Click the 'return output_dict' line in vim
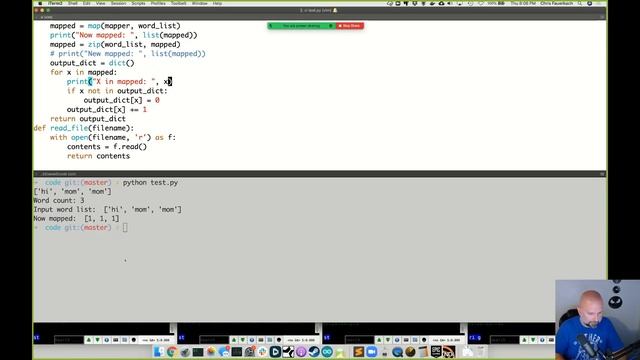Screen dimensions: 640x360 [88, 119]
